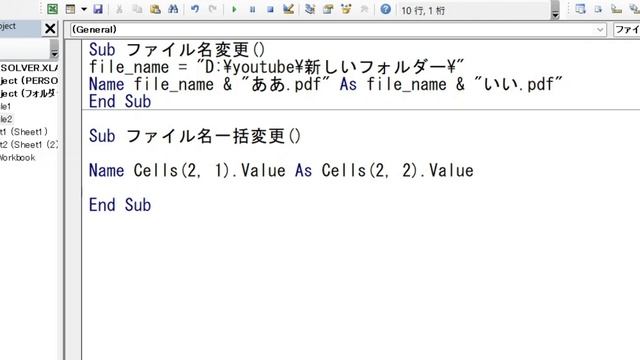Click the Copy icon

pyautogui.click(x=138, y=9)
